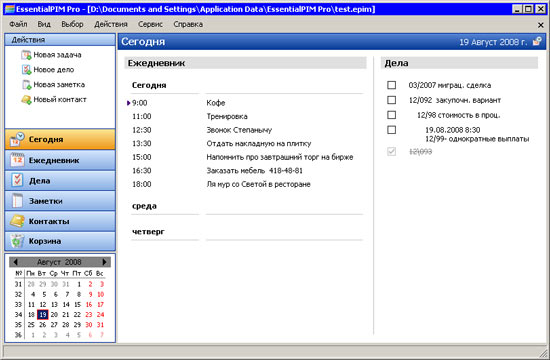Image resolution: width=550 pixels, height=360 pixels.
Task: Open the Ежедневник module in the sidebar
Action: pyautogui.click(x=60, y=160)
